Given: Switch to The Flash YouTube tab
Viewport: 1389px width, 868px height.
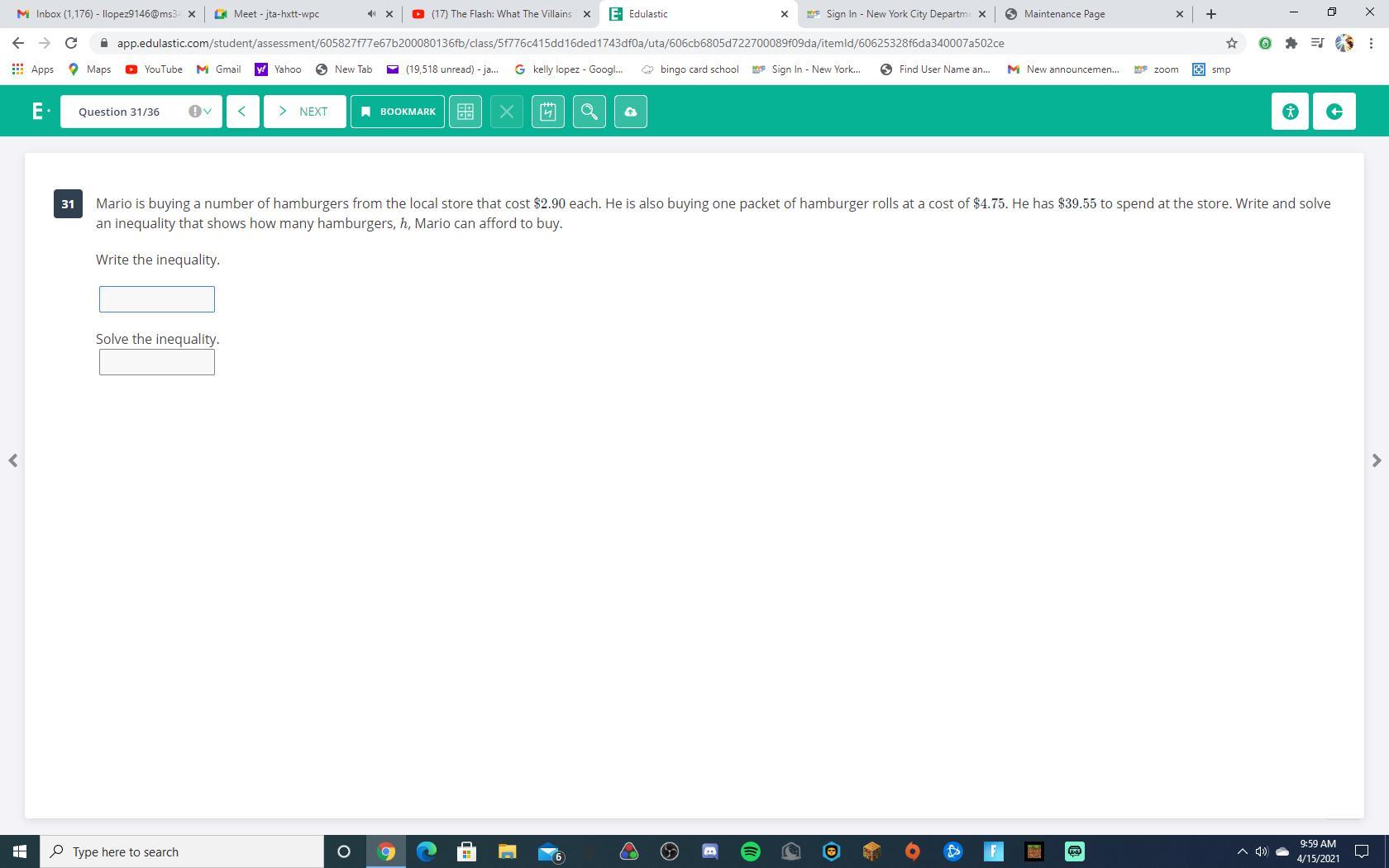Looking at the screenshot, I should (x=502, y=14).
